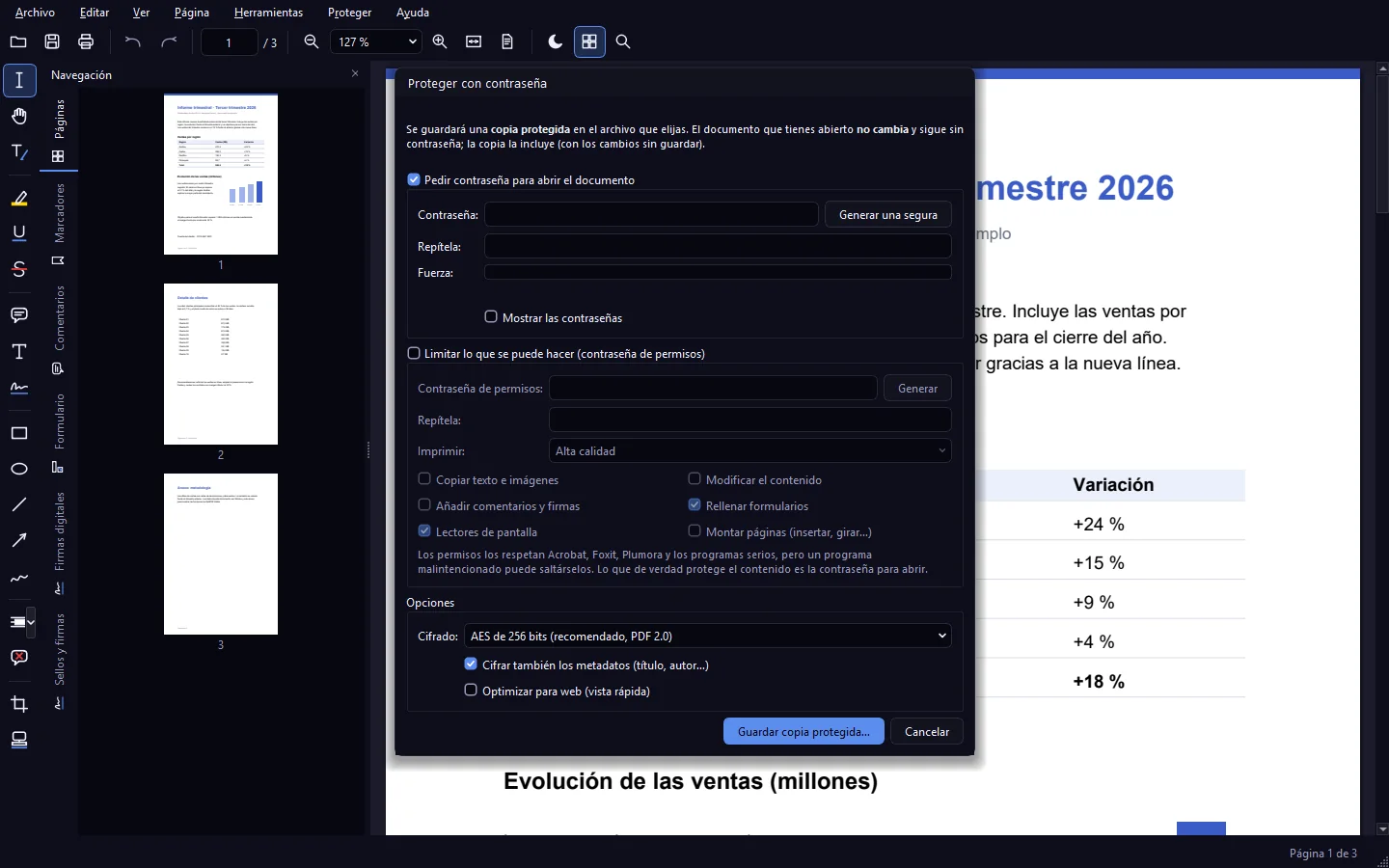Cancel the password protection dialog

coord(927,731)
